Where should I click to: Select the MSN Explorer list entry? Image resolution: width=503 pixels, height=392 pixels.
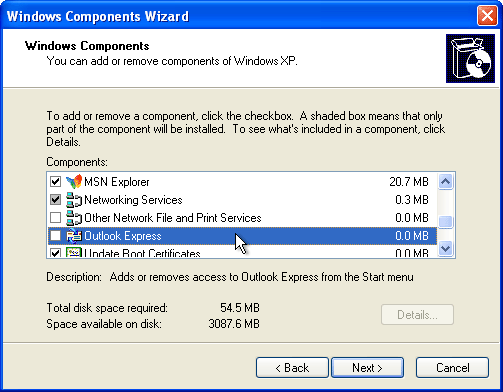point(242,182)
